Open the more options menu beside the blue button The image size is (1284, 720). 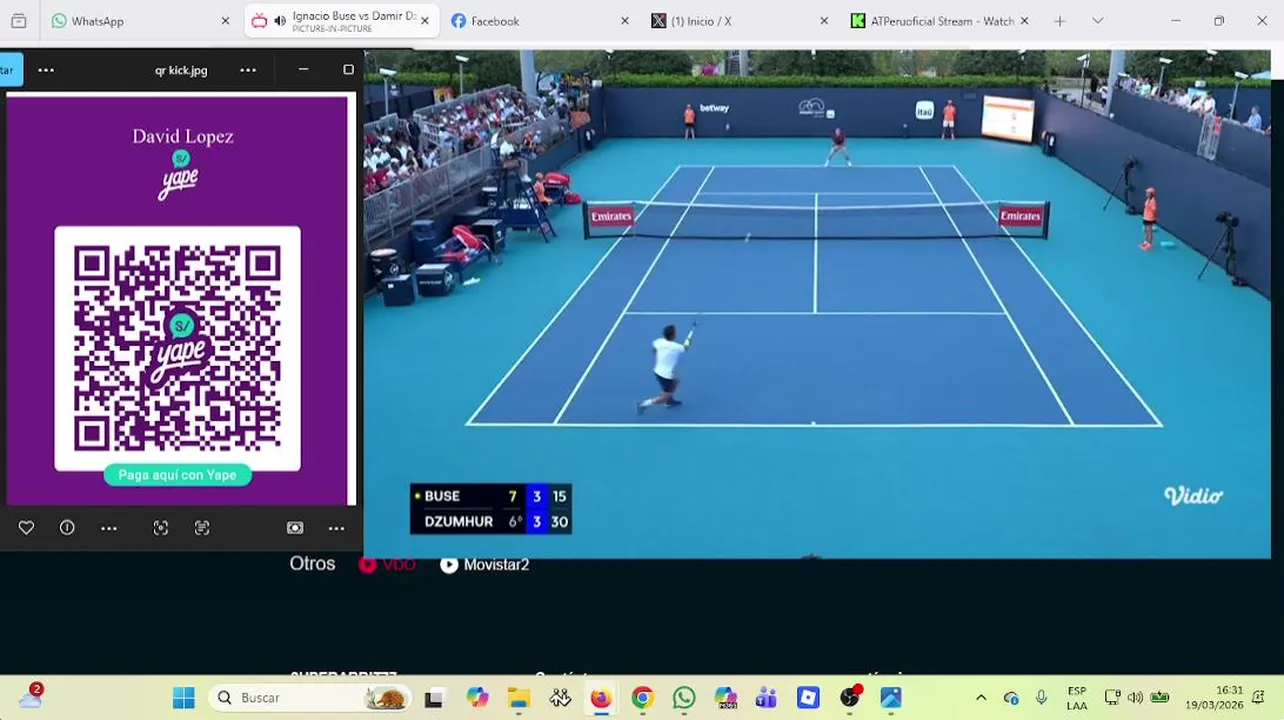46,70
